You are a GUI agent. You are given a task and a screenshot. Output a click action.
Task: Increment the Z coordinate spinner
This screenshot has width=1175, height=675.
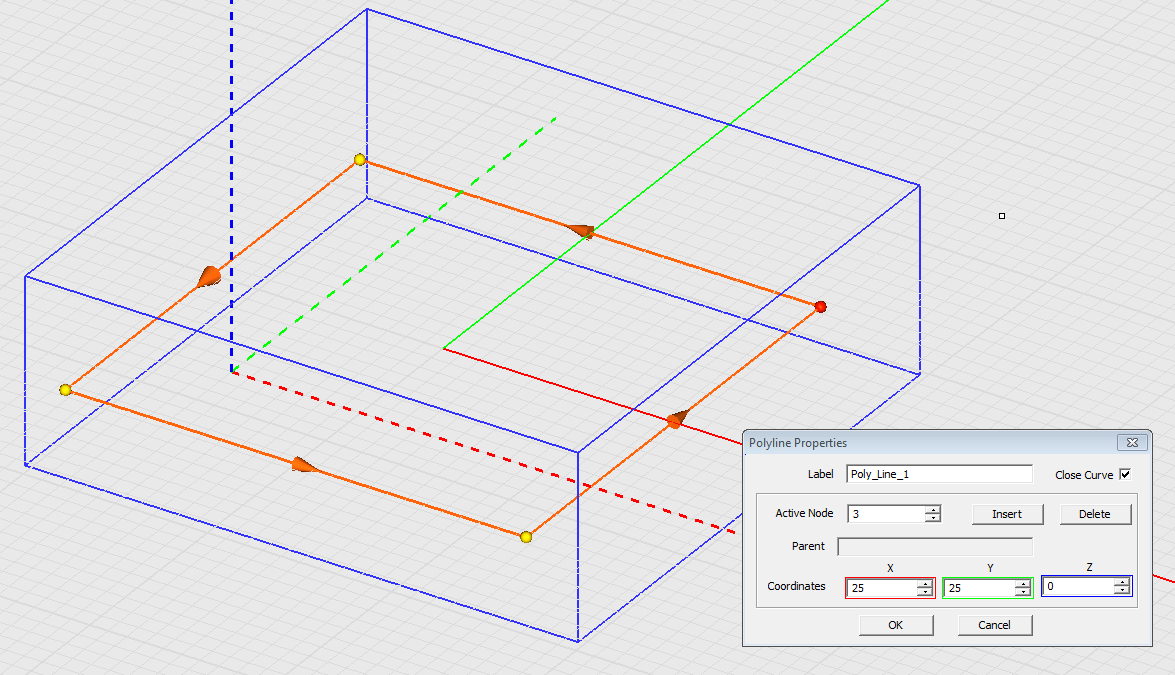pyautogui.click(x=1122, y=582)
